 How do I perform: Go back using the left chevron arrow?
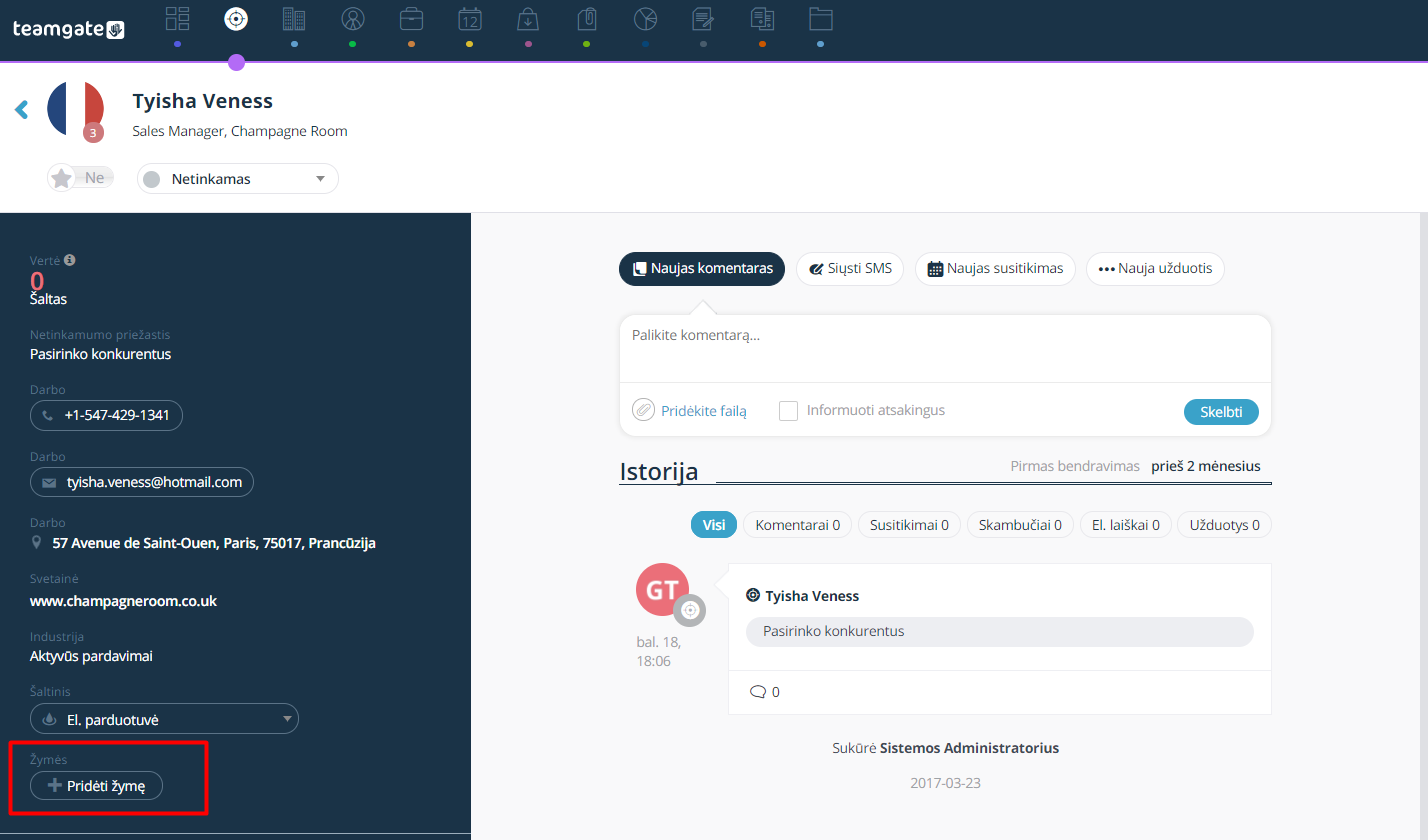pyautogui.click(x=21, y=109)
